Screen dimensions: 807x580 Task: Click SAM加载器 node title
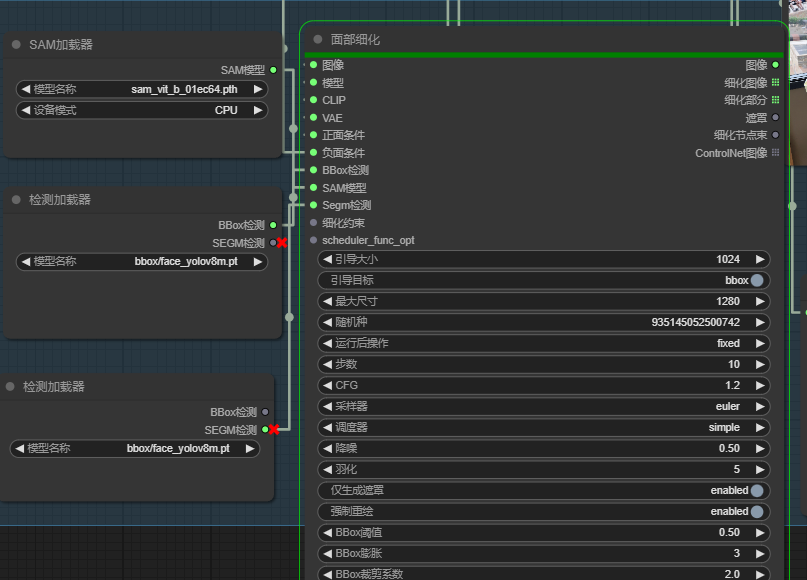tap(61, 45)
